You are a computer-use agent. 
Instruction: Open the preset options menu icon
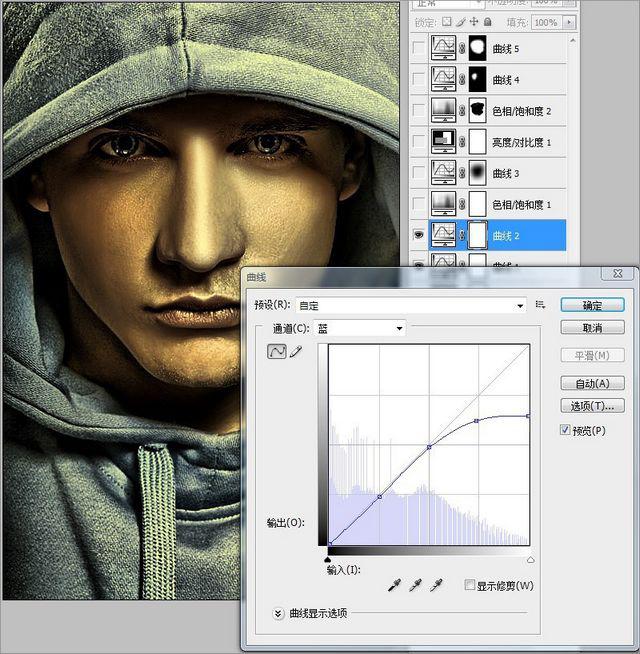pos(541,305)
